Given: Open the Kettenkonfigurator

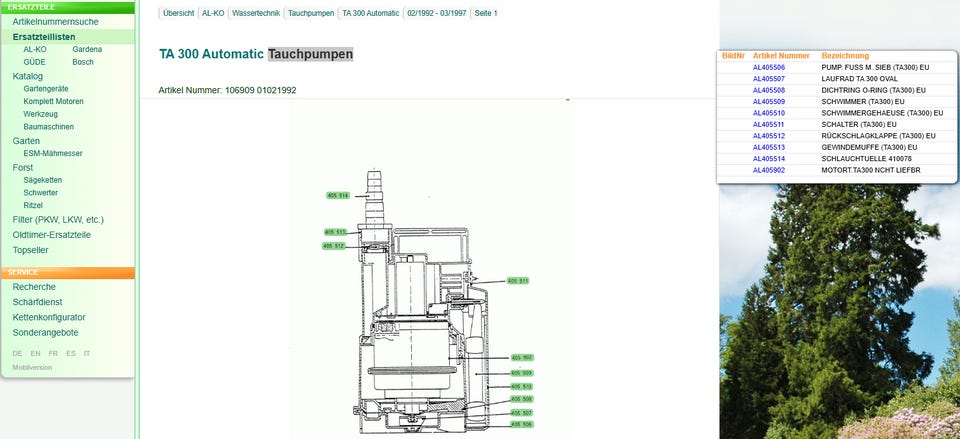Looking at the screenshot, I should coord(49,317).
